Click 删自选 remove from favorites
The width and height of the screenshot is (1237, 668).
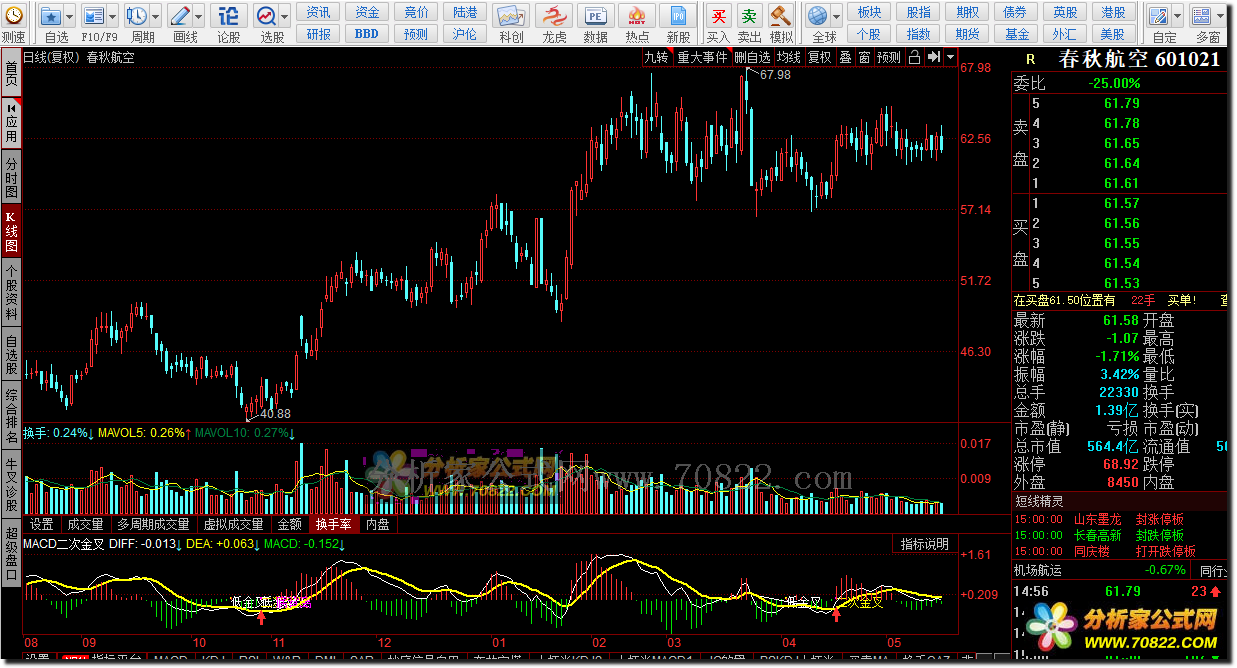[753, 57]
